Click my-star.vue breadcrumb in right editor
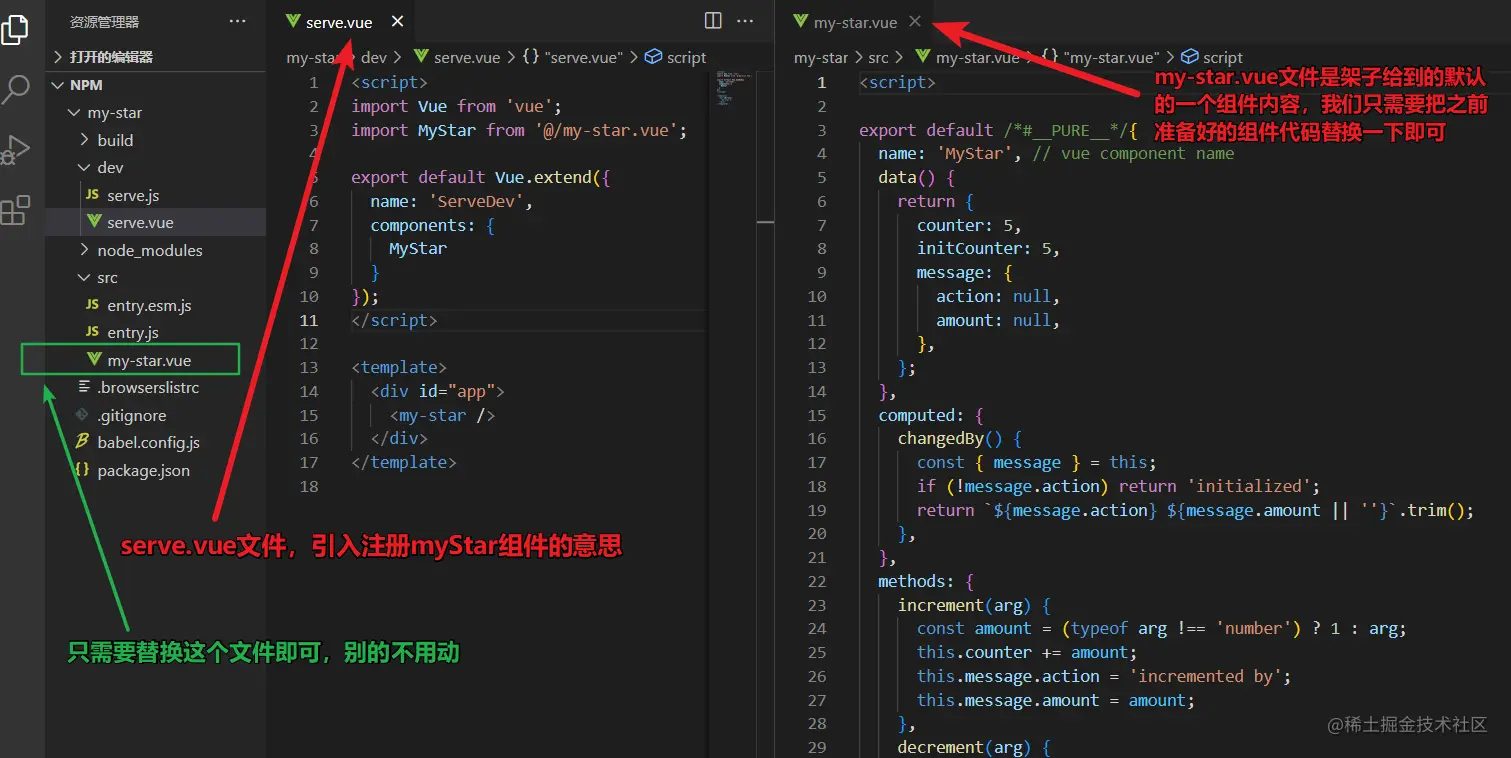1511x758 pixels. [x=966, y=58]
